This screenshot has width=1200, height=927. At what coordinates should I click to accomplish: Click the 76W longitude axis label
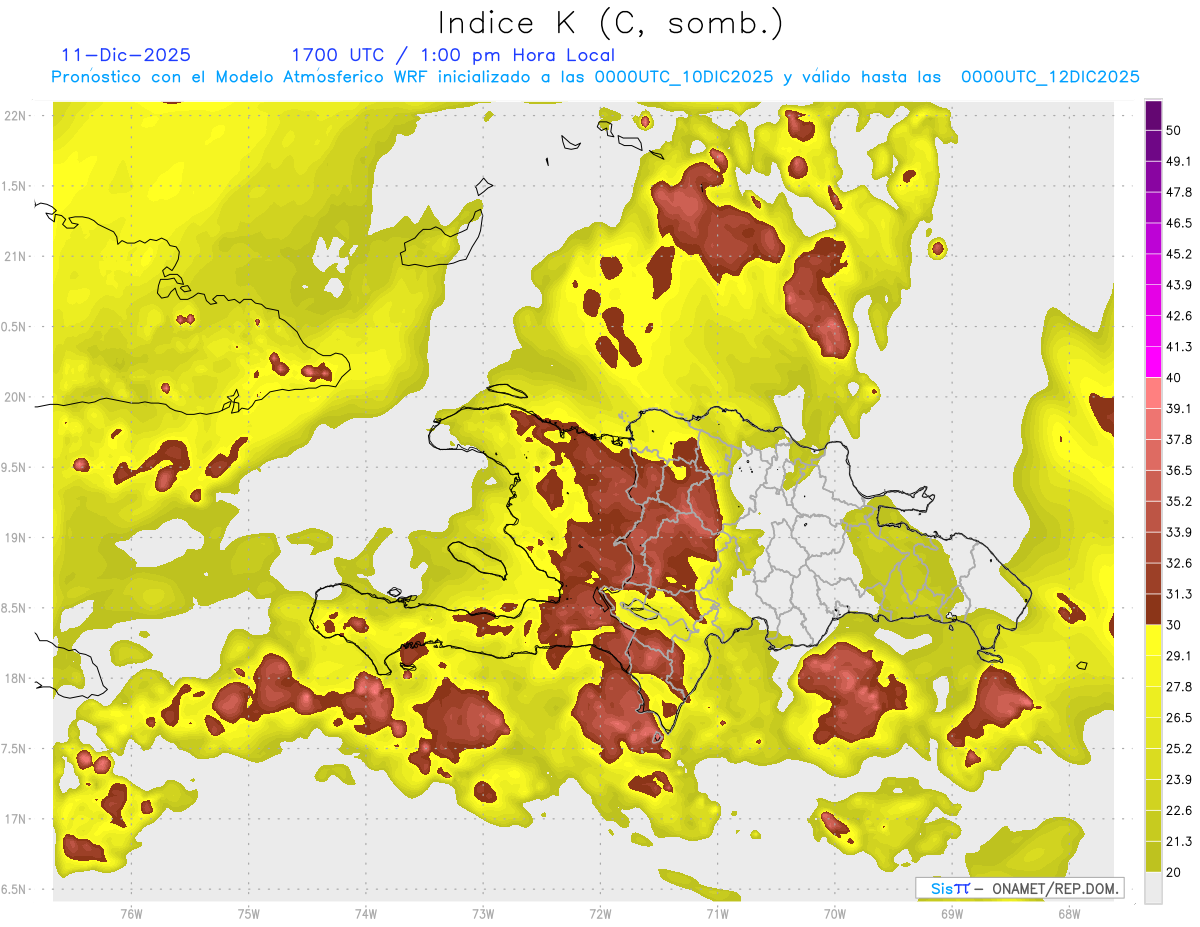[x=130, y=913]
